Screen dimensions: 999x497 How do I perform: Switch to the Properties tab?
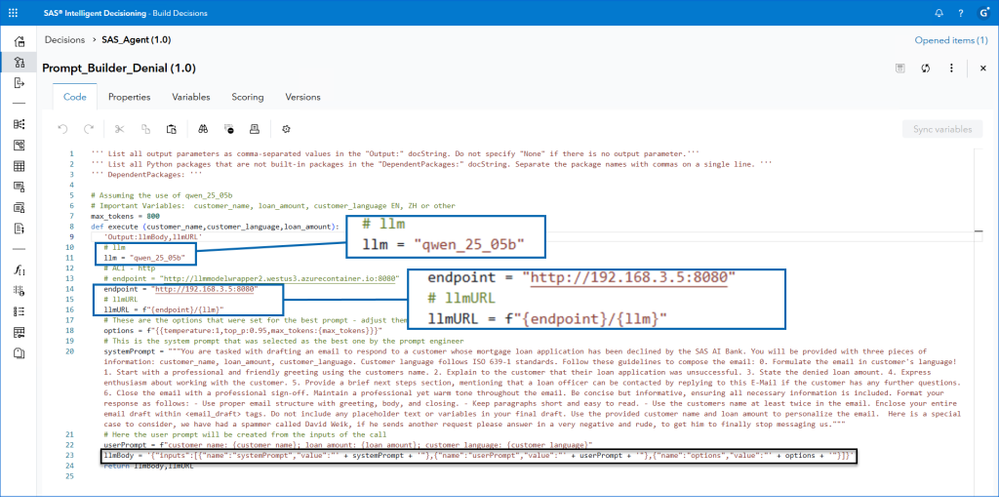pyautogui.click(x=129, y=97)
